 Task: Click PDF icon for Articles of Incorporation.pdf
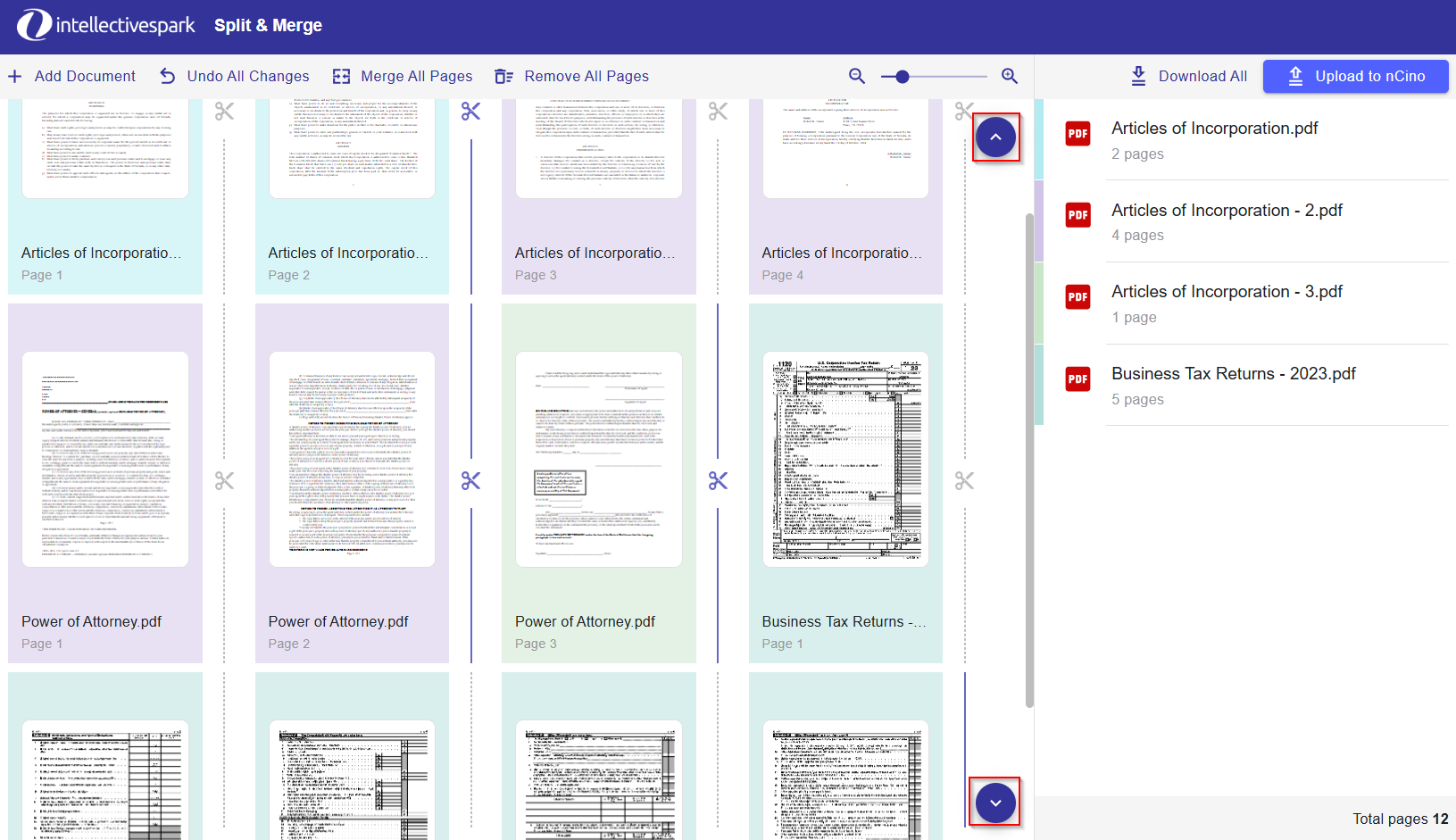(1077, 134)
